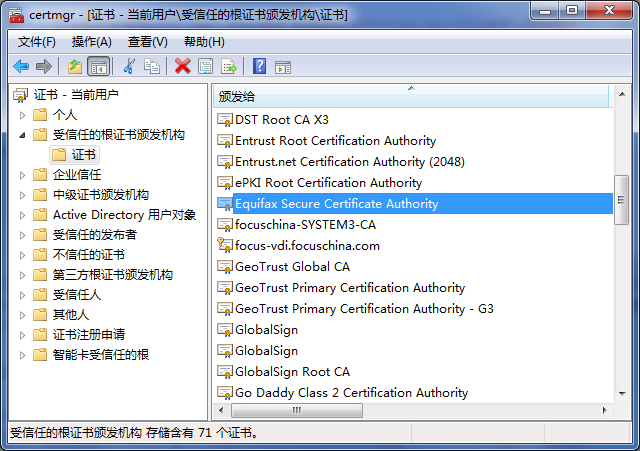This screenshot has width=640, height=451.
Task: Select the 中级证书颁发机构 tree item
Action: 101,195
